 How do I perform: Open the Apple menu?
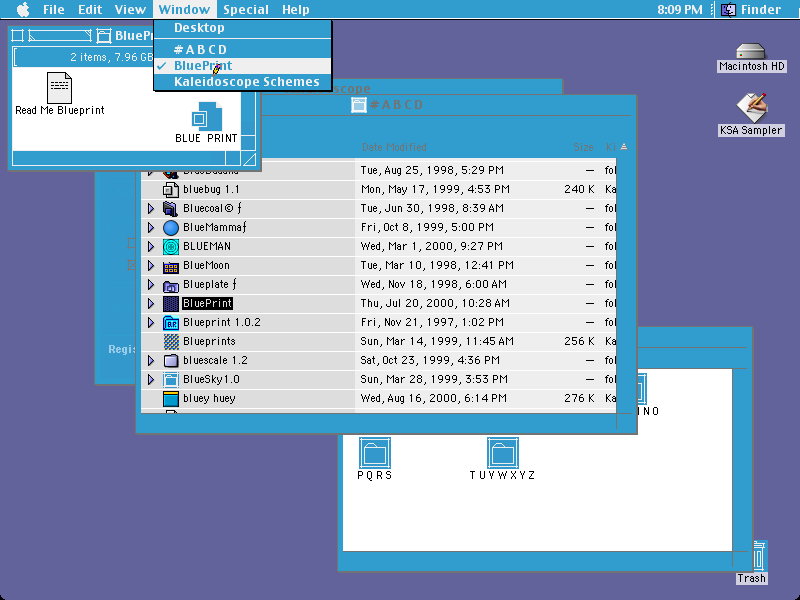point(23,9)
